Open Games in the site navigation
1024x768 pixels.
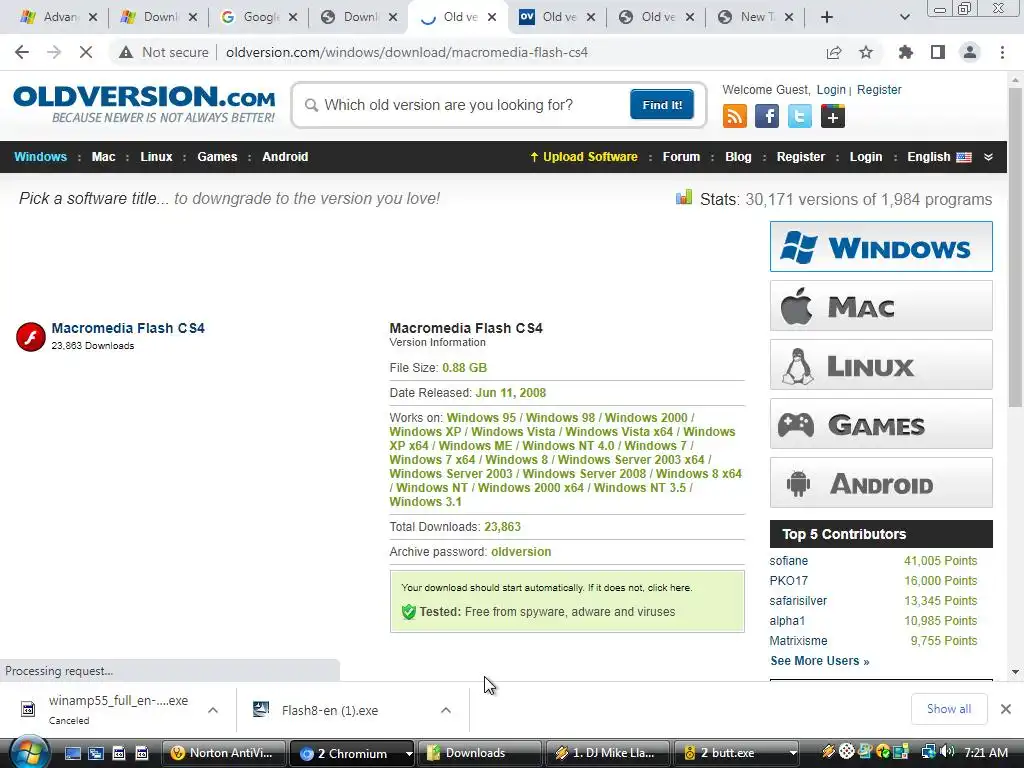click(x=217, y=157)
